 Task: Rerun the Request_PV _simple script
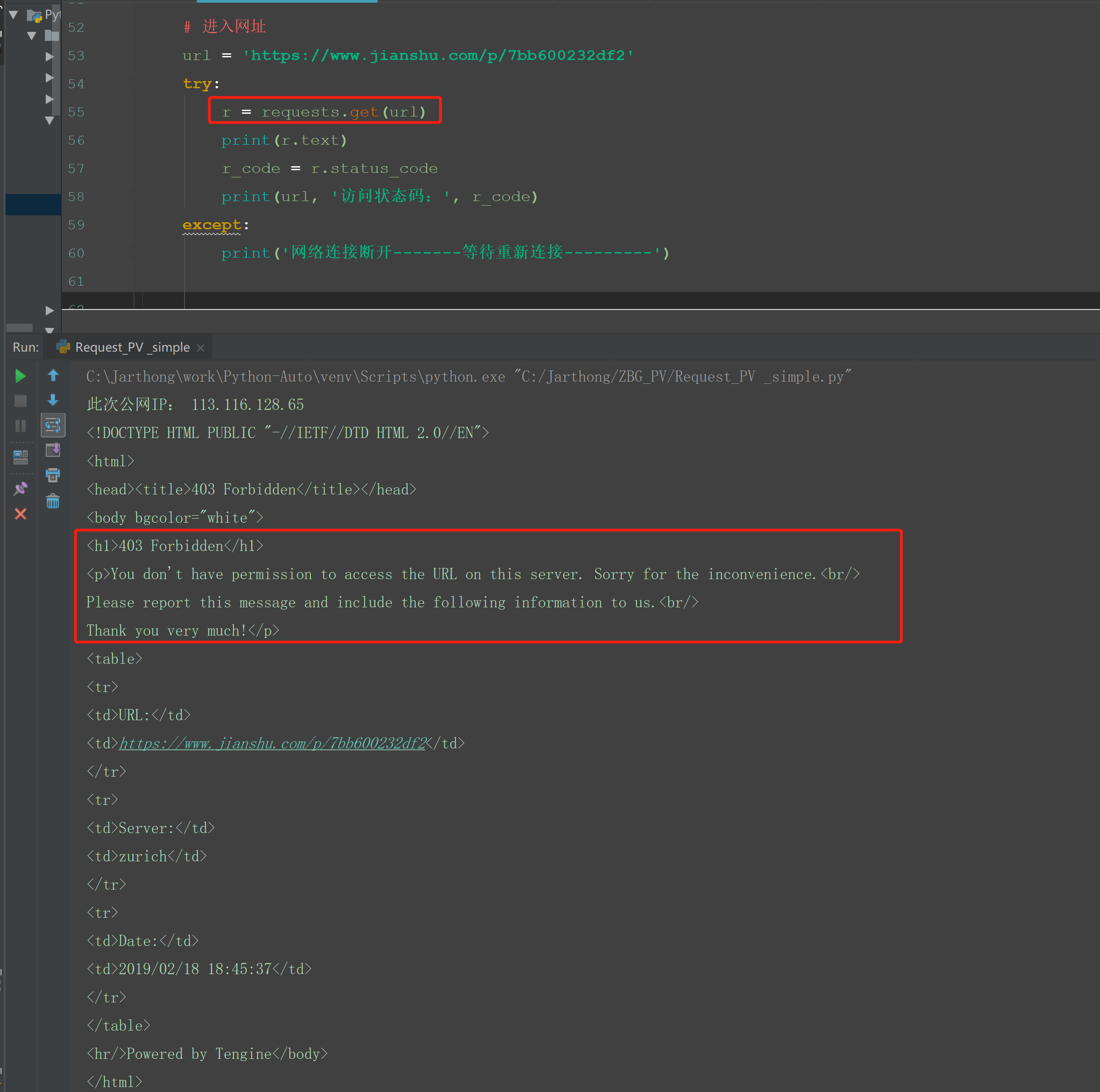pyautogui.click(x=21, y=376)
